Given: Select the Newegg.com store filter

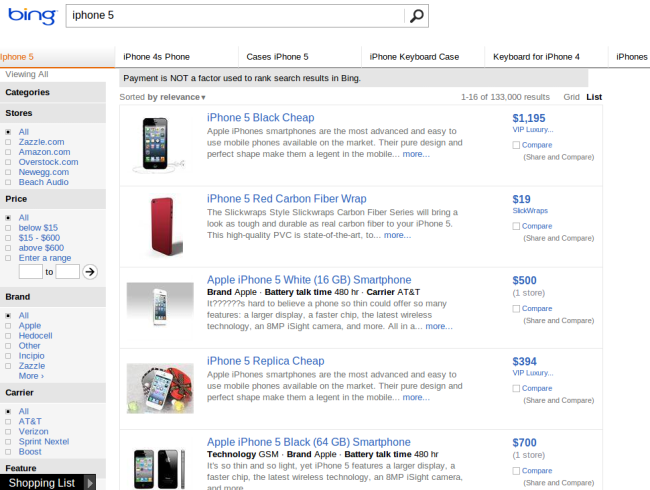Looking at the screenshot, I should point(44,172).
